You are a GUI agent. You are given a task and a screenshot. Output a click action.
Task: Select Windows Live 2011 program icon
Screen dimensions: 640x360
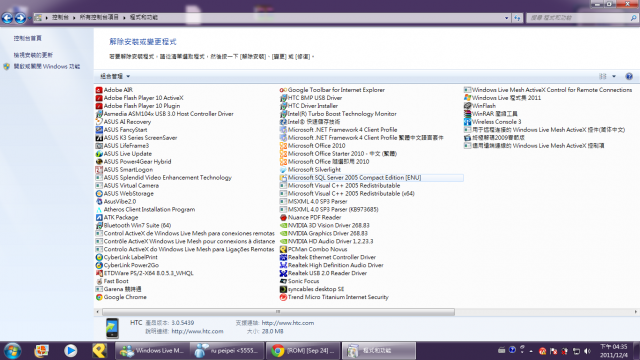click(467, 98)
